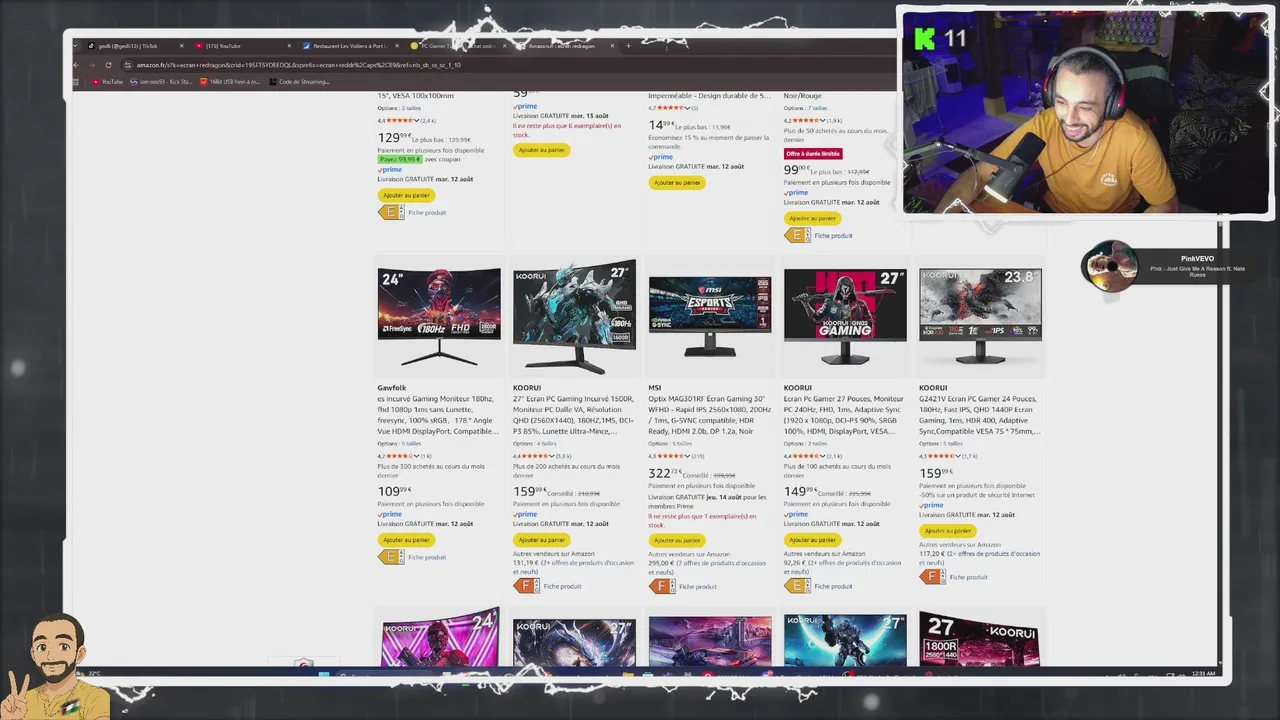Viewport: 1280px width, 720px height.
Task: Open energy label F for KOORUI 27" curved monitor
Action: point(526,586)
